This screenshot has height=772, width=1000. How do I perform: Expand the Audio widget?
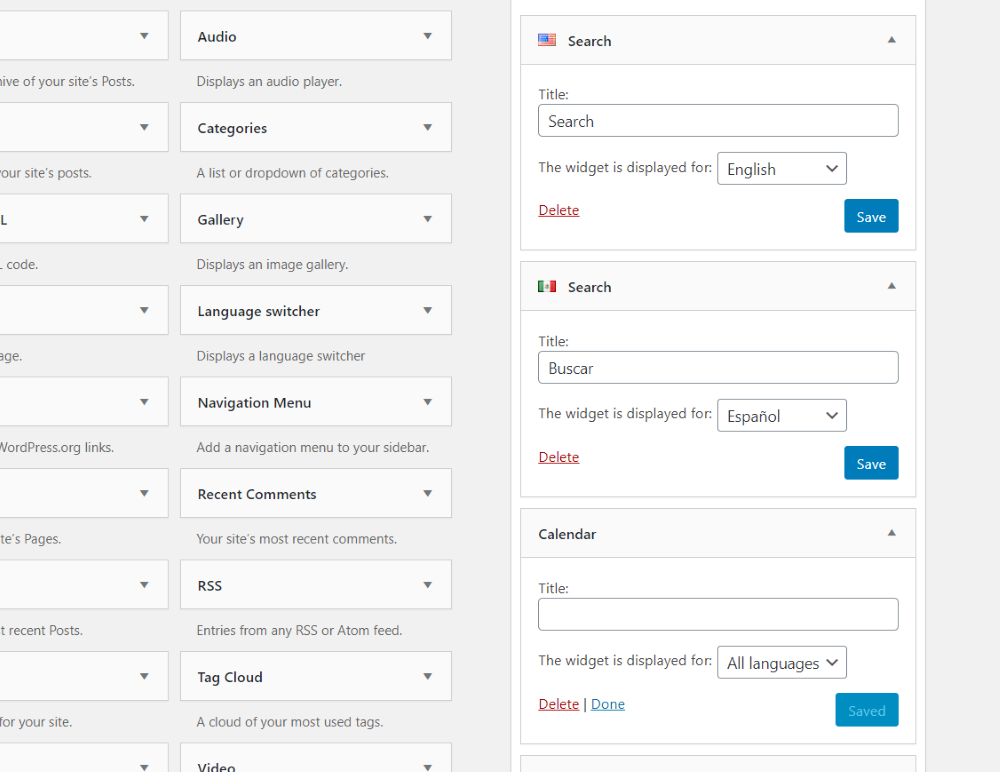(x=427, y=36)
